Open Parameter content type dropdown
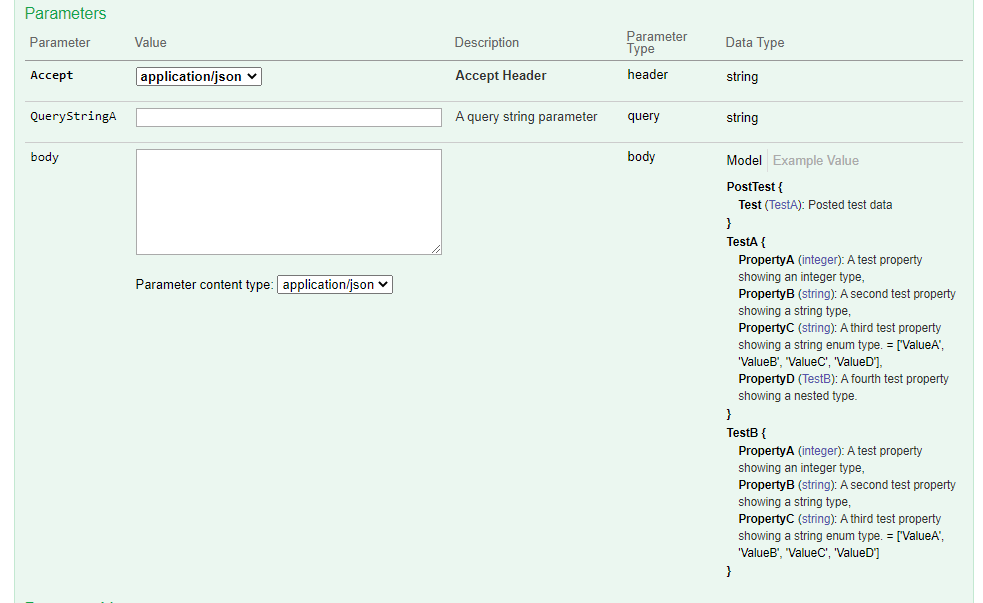 click(335, 285)
